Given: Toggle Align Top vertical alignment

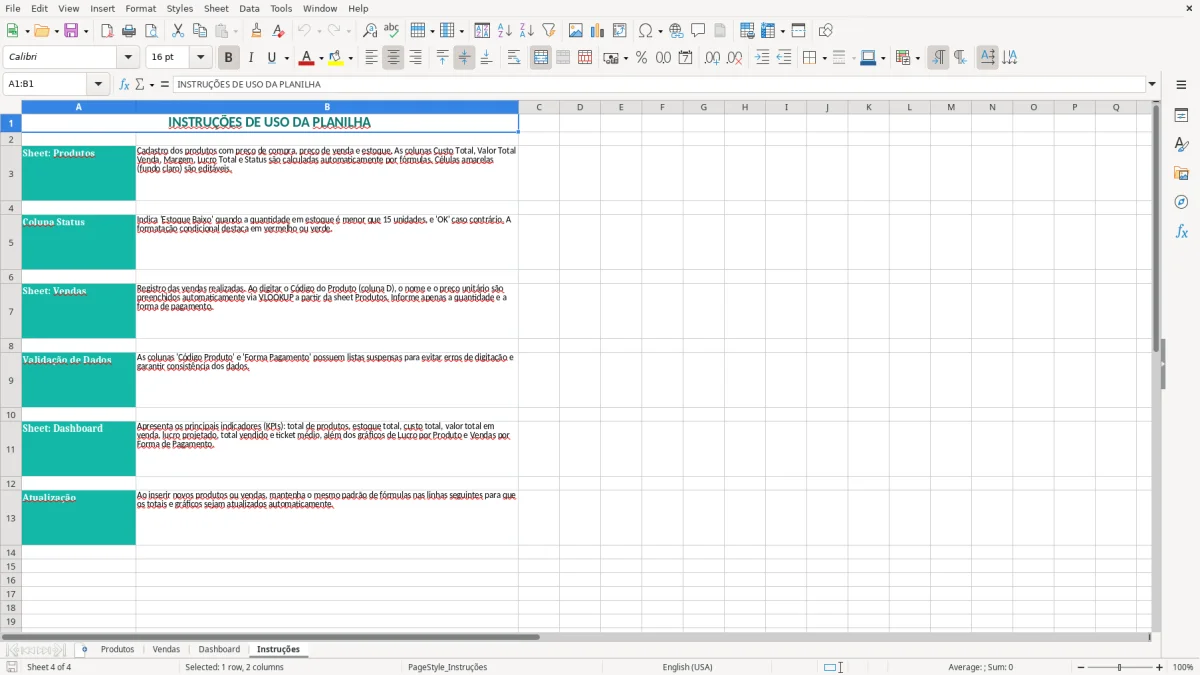Looking at the screenshot, I should click(x=442, y=58).
